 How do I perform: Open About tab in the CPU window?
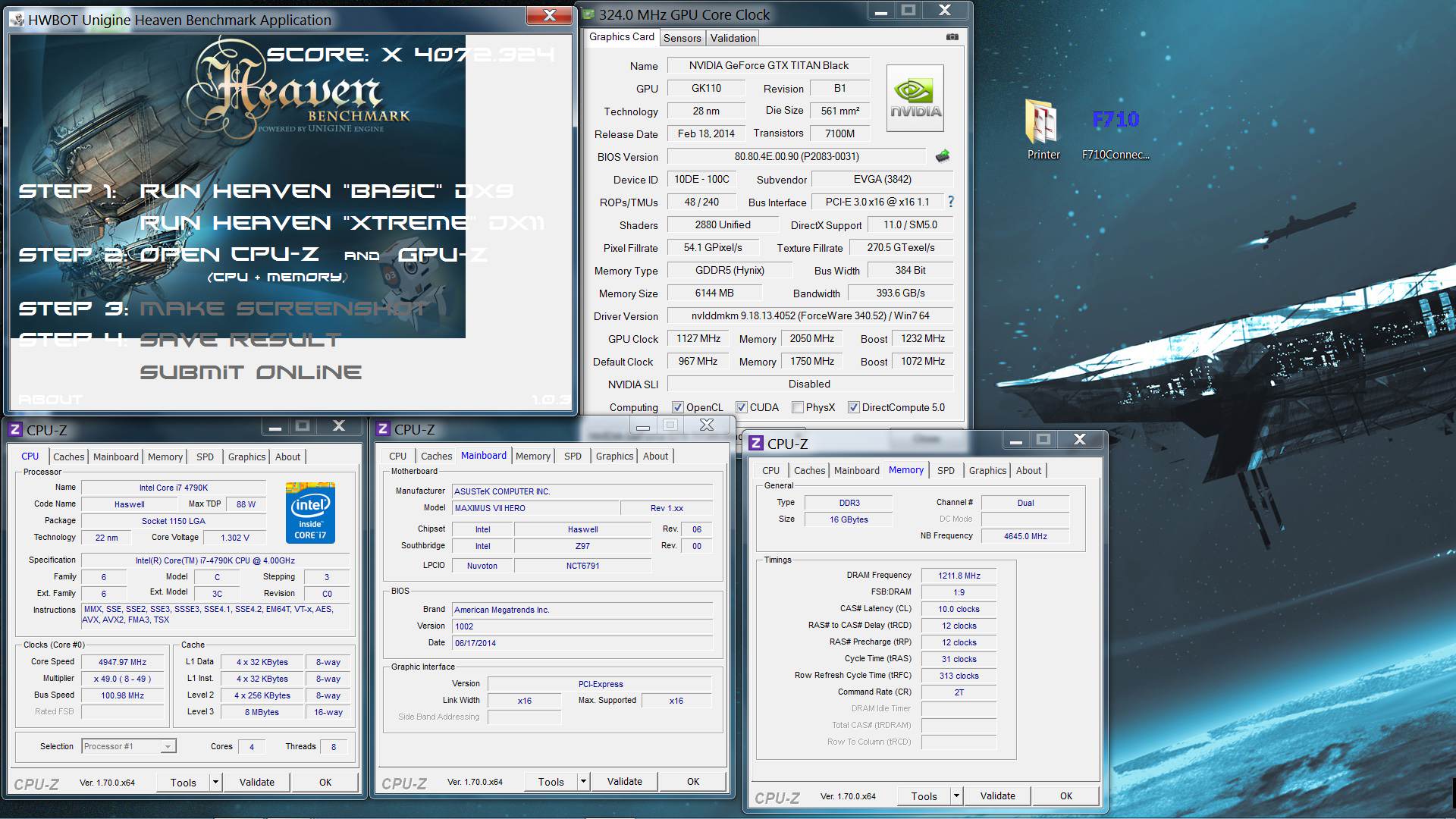(287, 457)
